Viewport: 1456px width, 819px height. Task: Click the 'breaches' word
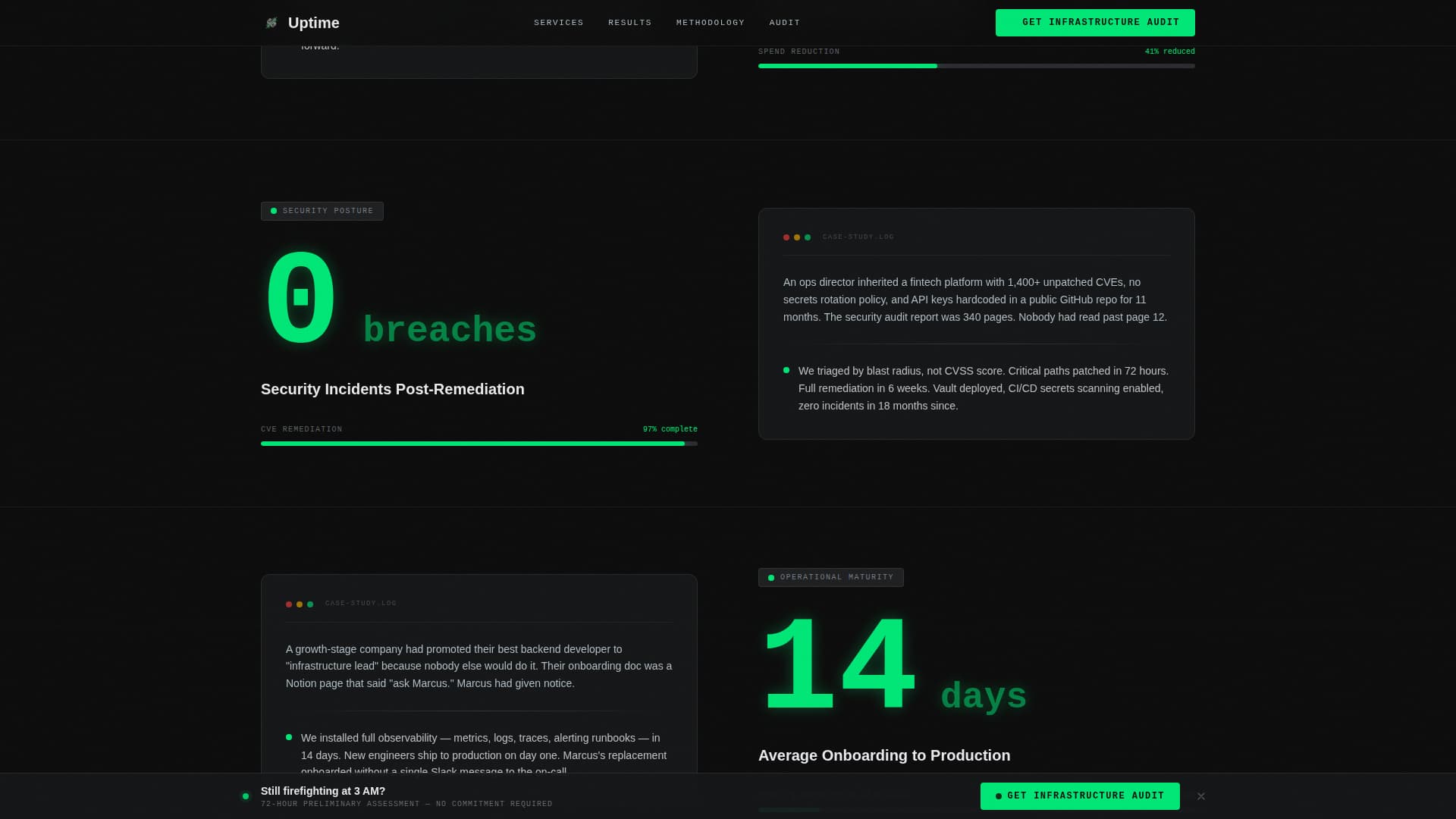click(450, 330)
